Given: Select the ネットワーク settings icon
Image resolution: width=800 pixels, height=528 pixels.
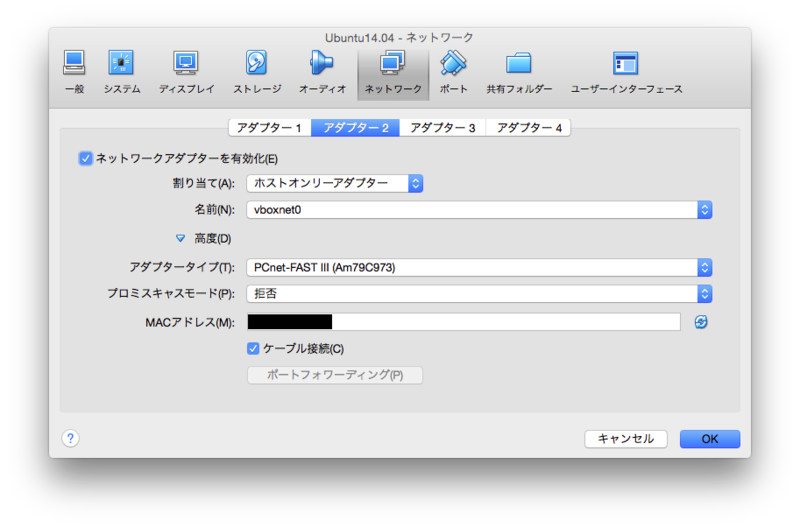Looking at the screenshot, I should pos(393,74).
